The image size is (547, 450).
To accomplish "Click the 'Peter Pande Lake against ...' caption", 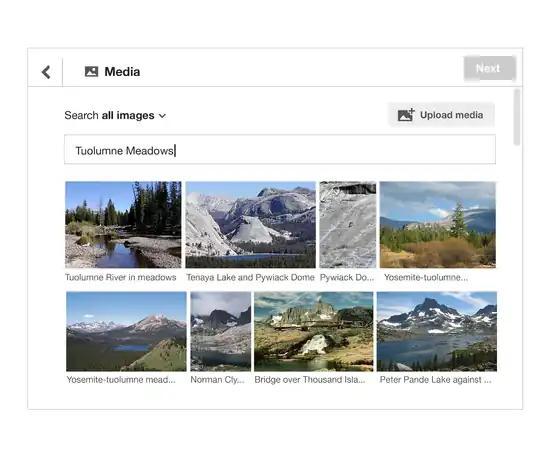I will (x=436, y=380).
